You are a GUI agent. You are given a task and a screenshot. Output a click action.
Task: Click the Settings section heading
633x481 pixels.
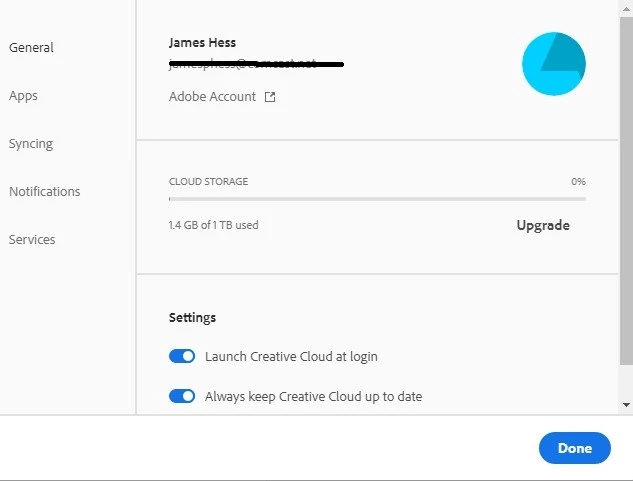click(192, 317)
